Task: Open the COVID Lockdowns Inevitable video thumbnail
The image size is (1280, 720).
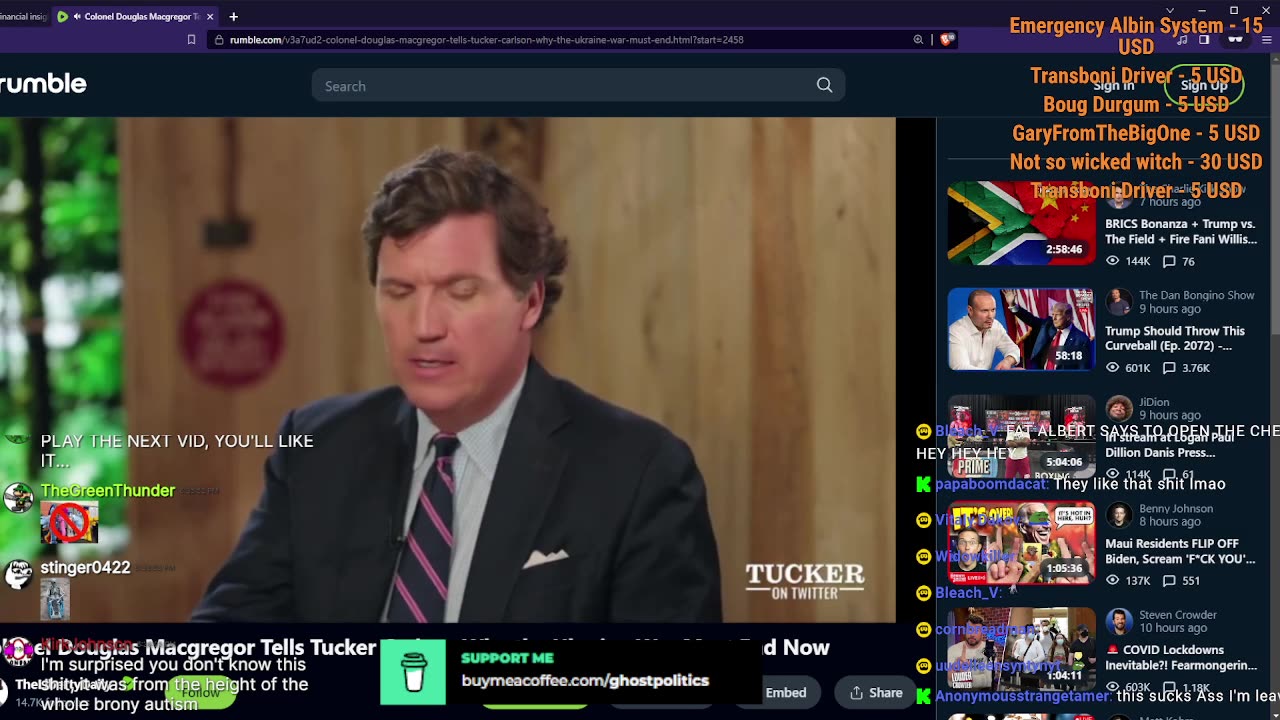Action: pyautogui.click(x=1021, y=648)
